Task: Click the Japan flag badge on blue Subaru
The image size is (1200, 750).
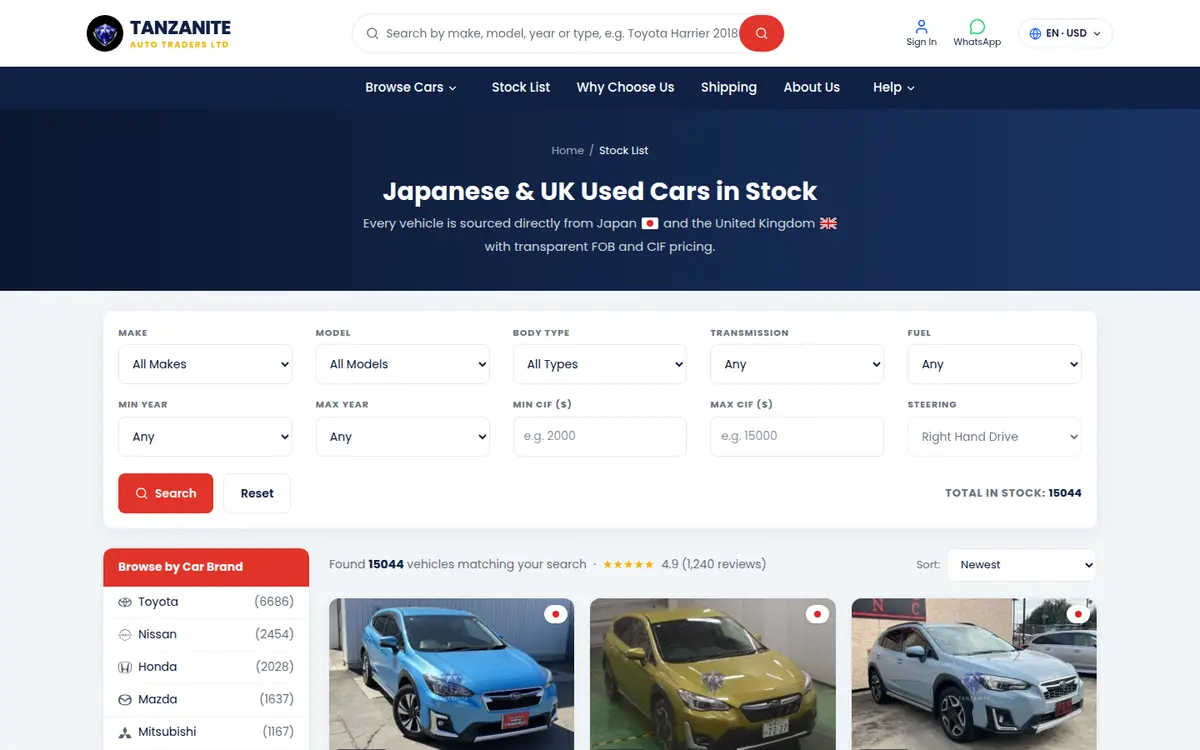Action: click(x=555, y=614)
